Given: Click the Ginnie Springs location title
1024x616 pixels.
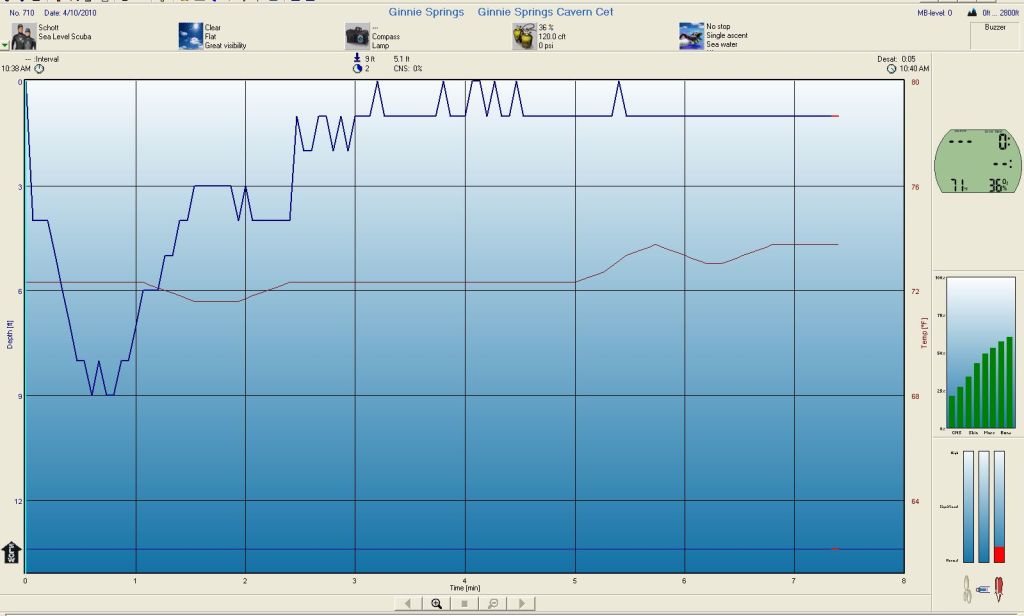Looking at the screenshot, I should tap(426, 12).
